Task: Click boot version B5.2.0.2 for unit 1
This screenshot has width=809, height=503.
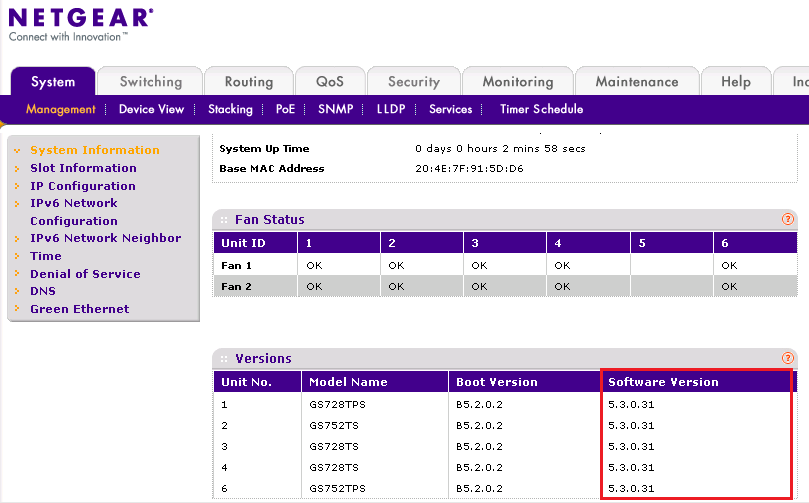Action: click(x=479, y=405)
